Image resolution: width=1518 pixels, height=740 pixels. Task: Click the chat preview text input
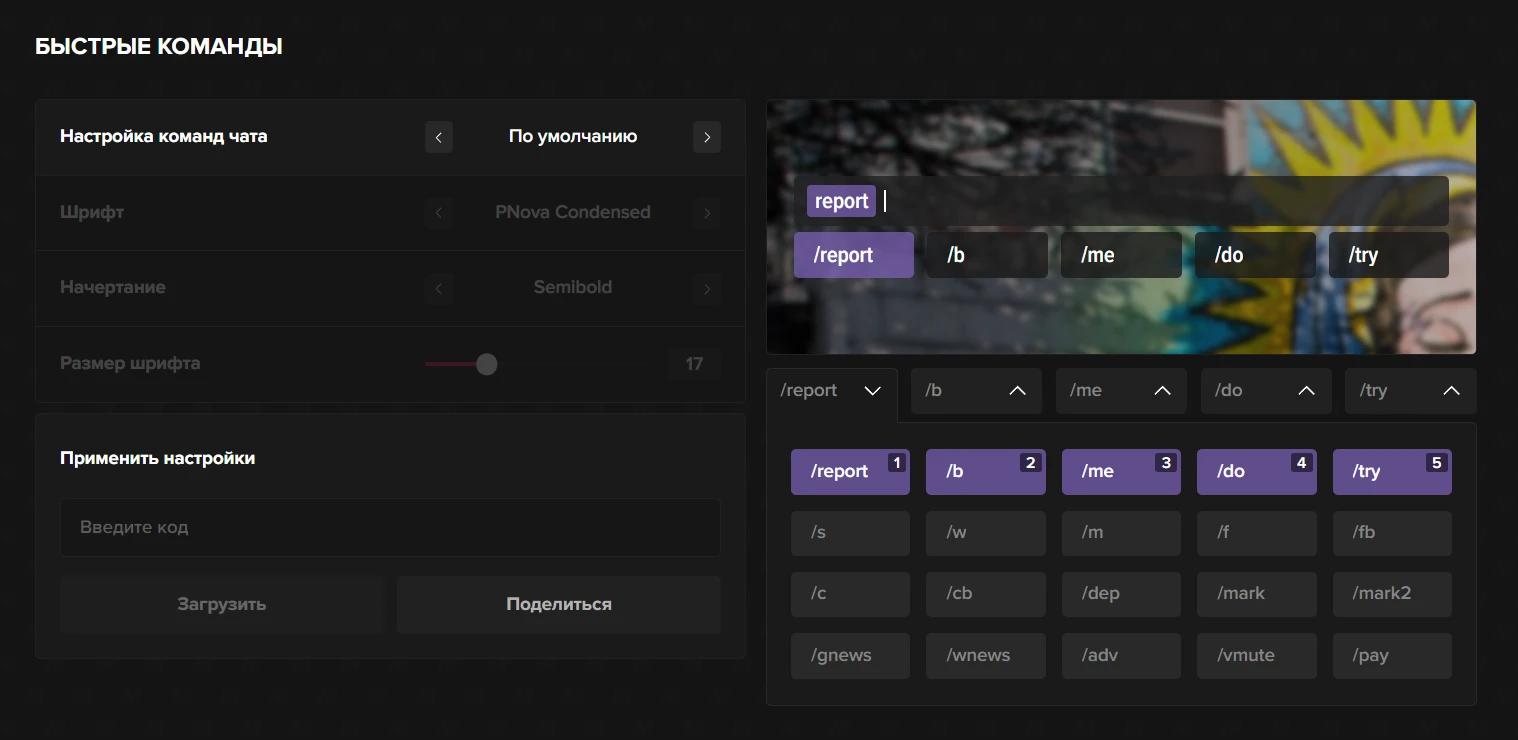(x=1160, y=201)
